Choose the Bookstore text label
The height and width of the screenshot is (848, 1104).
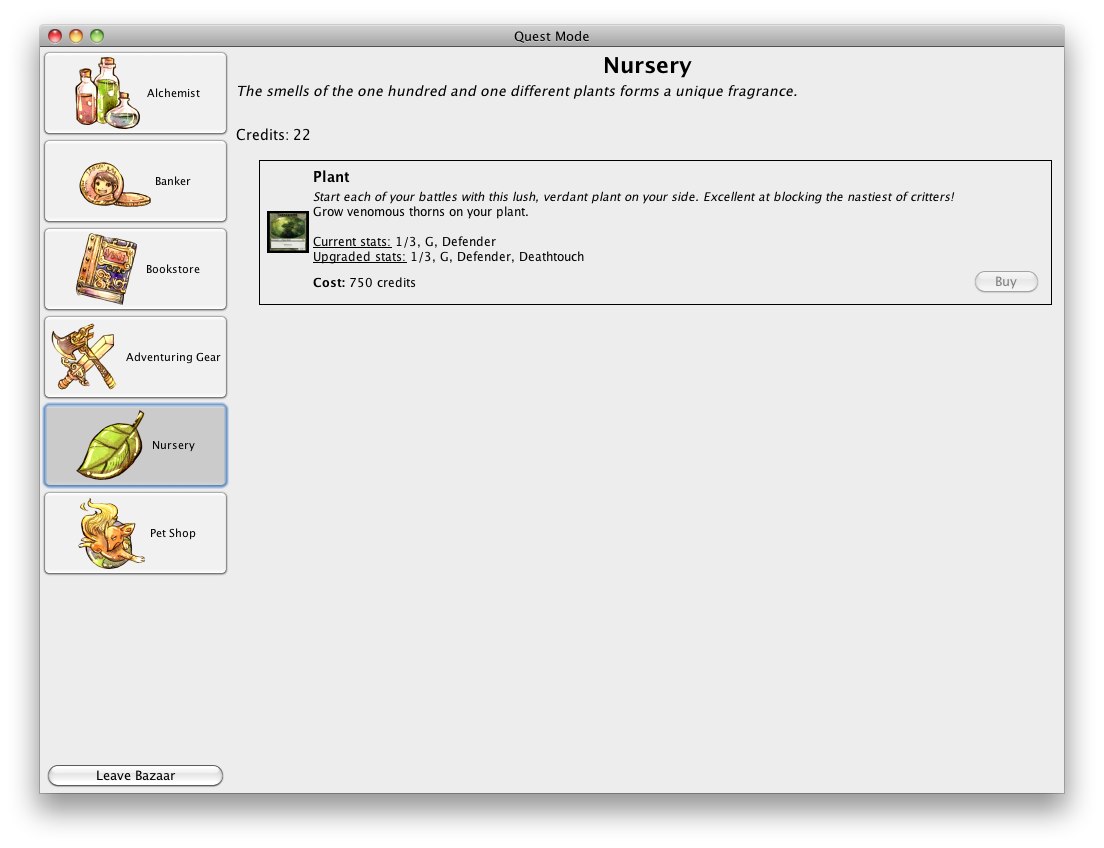tap(173, 269)
